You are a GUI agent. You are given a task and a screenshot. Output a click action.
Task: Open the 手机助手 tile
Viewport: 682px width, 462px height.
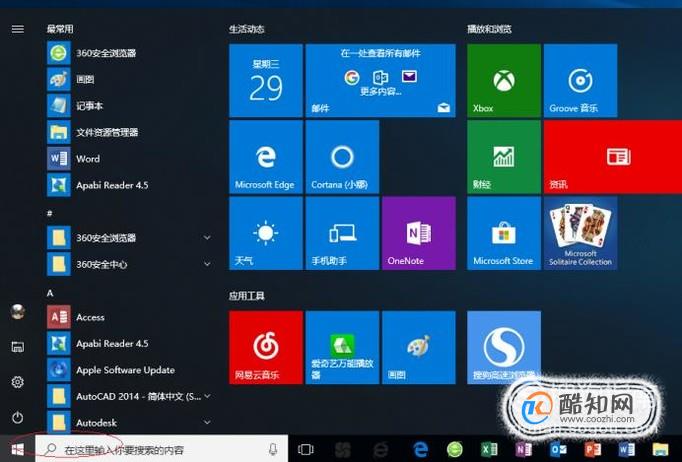(342, 233)
